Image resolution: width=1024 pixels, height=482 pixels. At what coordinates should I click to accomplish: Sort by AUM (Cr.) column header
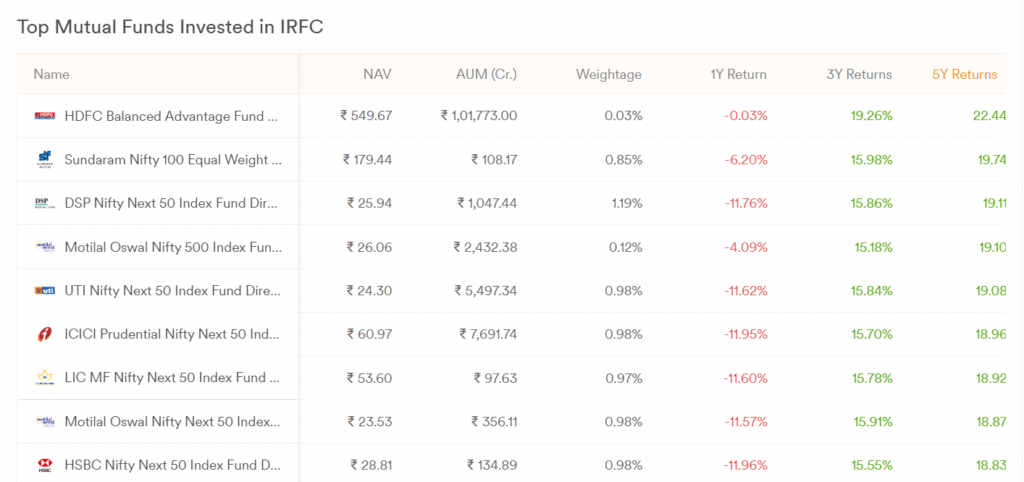[486, 74]
